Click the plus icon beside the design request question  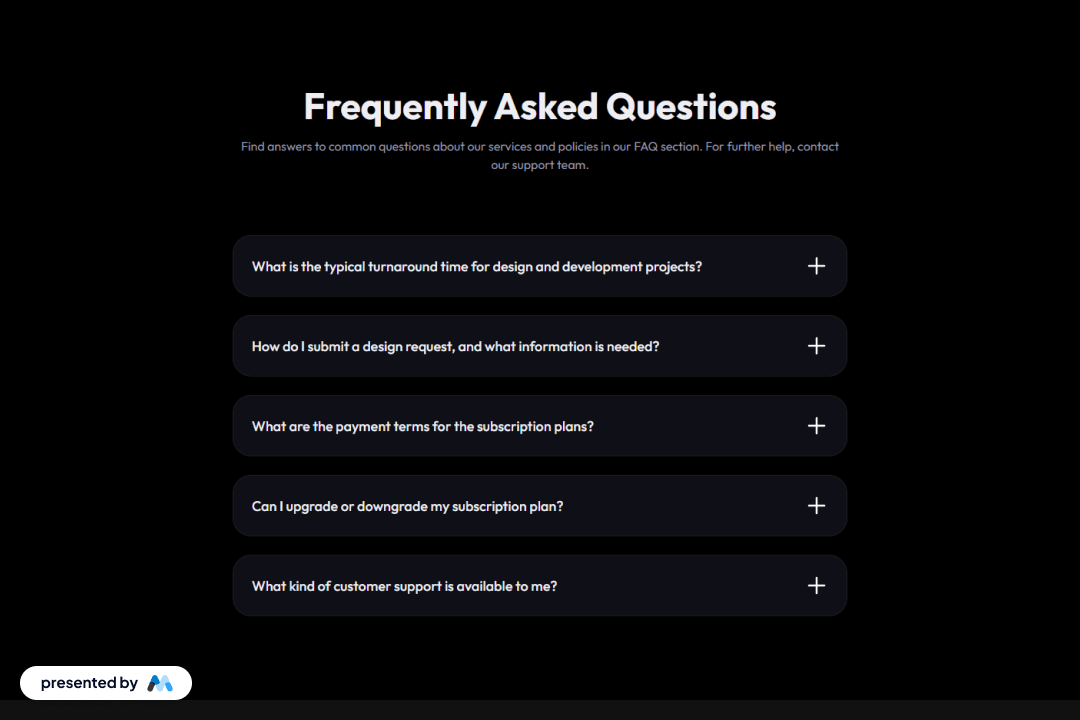pyautogui.click(x=816, y=346)
